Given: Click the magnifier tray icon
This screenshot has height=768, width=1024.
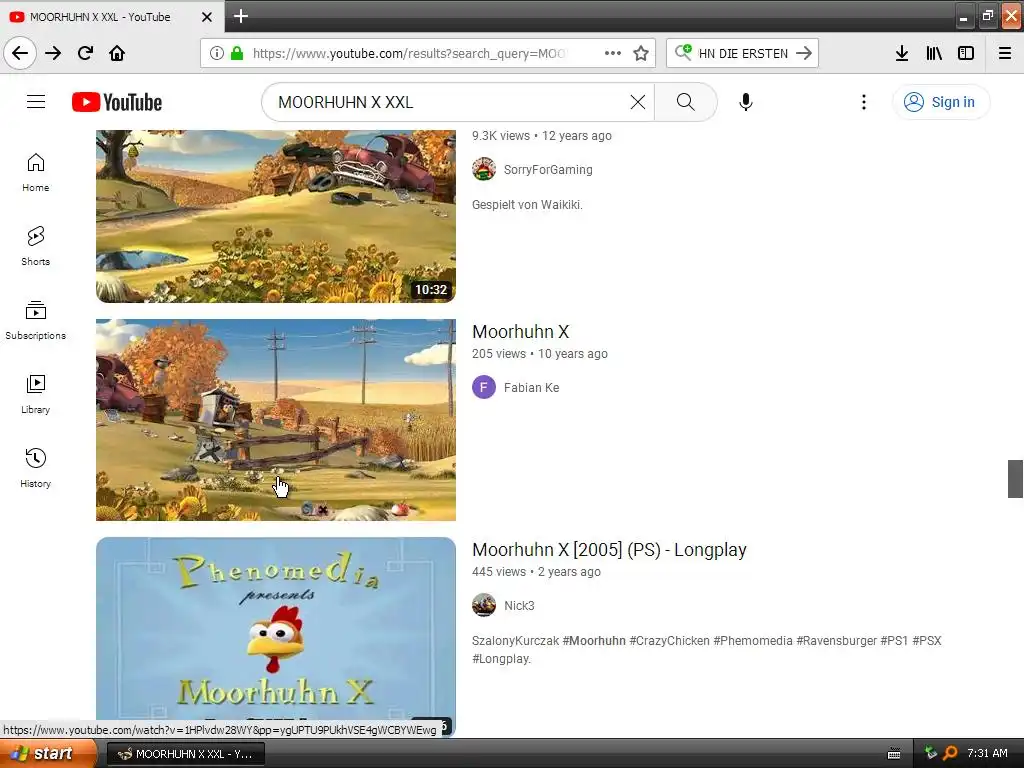Looking at the screenshot, I should (950, 753).
